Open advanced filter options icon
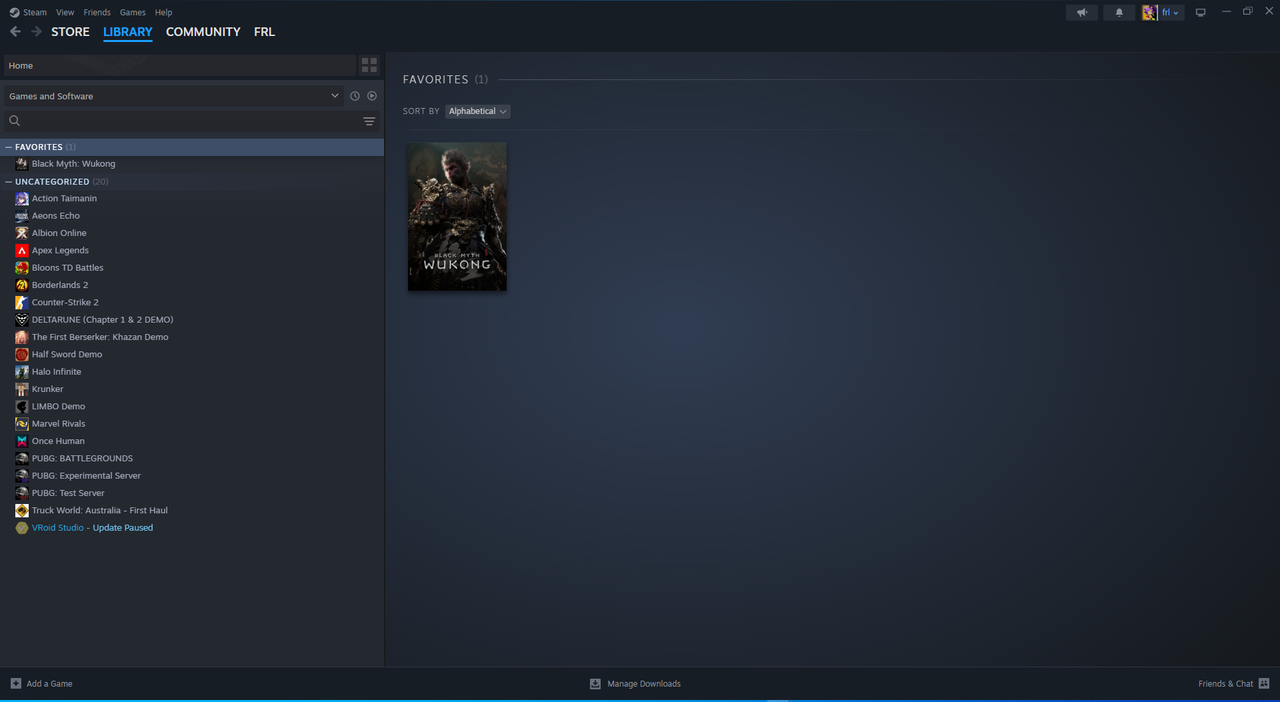Screen dimensions: 1280x702 click(369, 121)
